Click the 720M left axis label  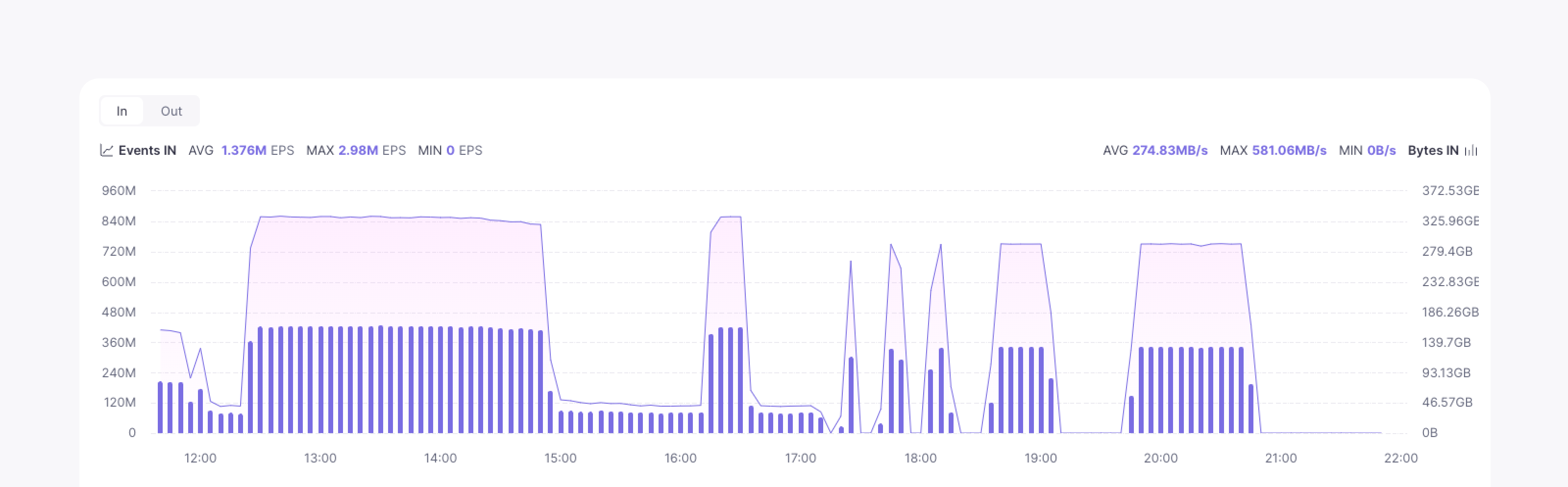click(119, 251)
